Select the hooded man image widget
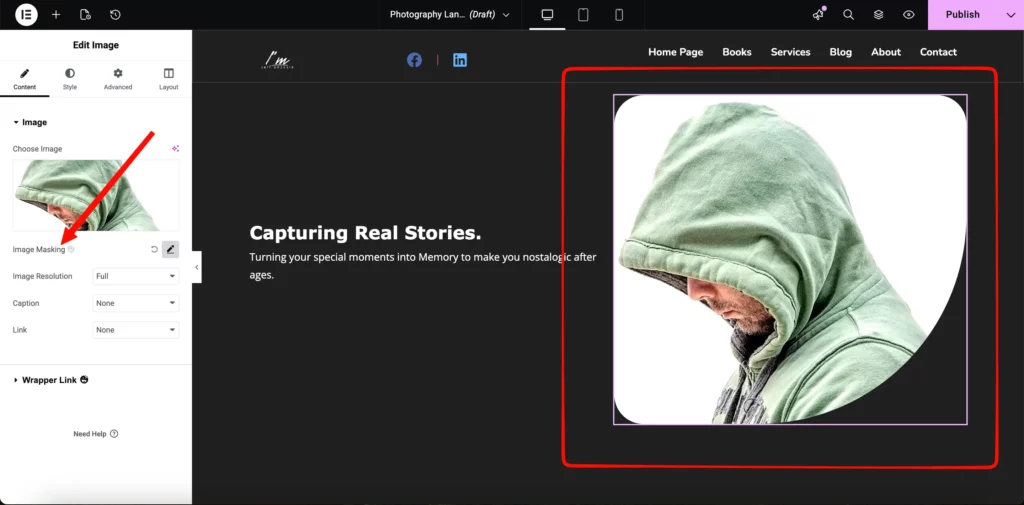1024x505 pixels. tap(790, 260)
